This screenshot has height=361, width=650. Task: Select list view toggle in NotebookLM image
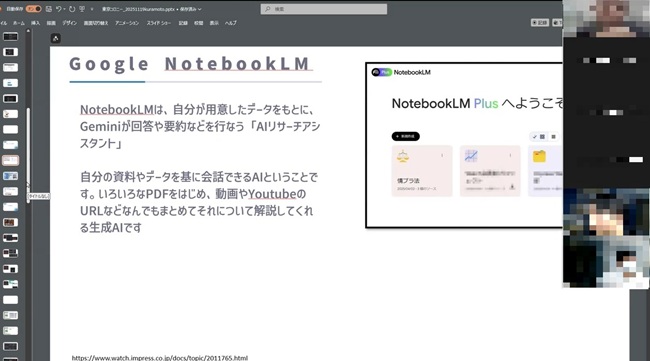pyautogui.click(x=553, y=137)
